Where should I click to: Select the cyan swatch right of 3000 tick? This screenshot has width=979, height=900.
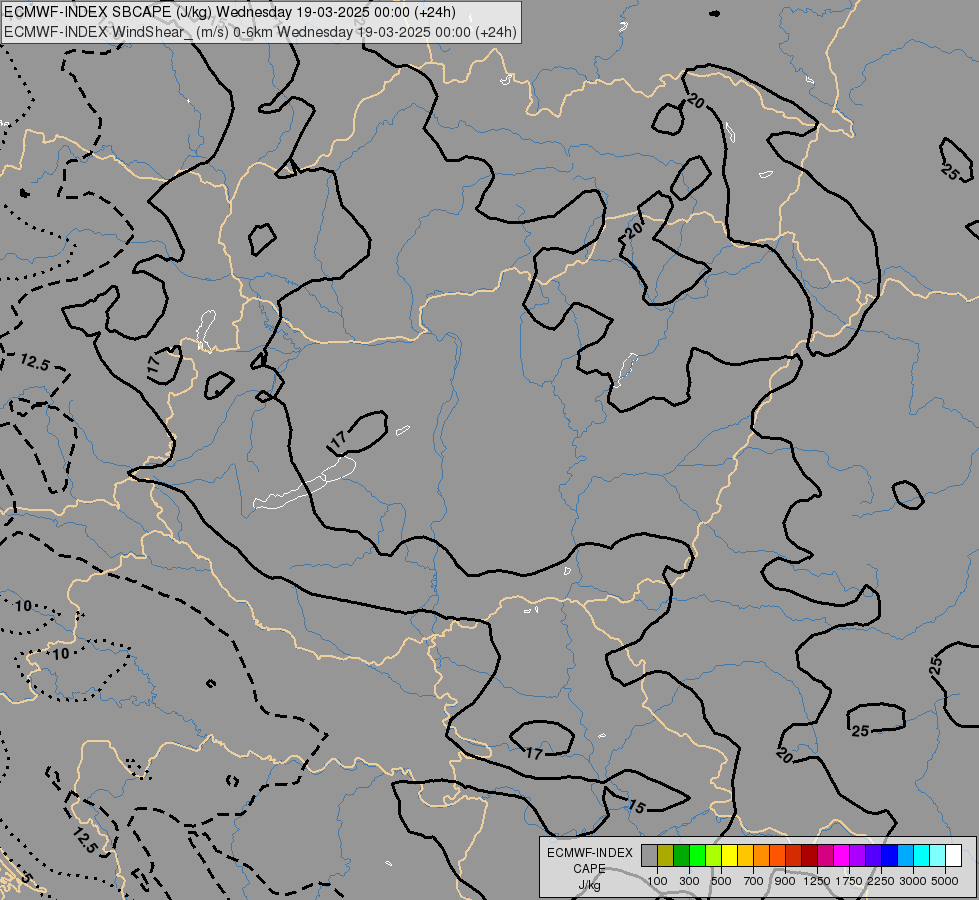coord(922,855)
